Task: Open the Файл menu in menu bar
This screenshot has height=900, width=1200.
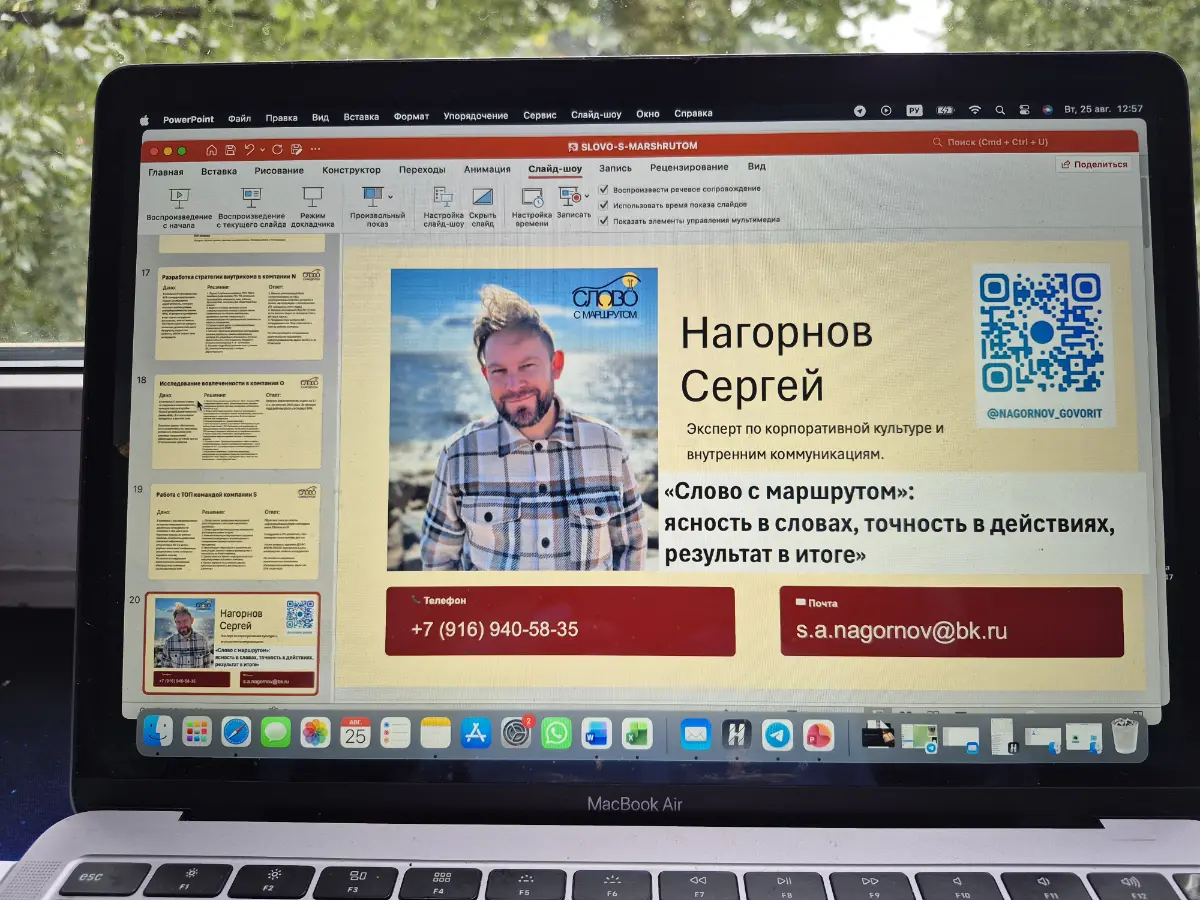Action: tap(239, 118)
